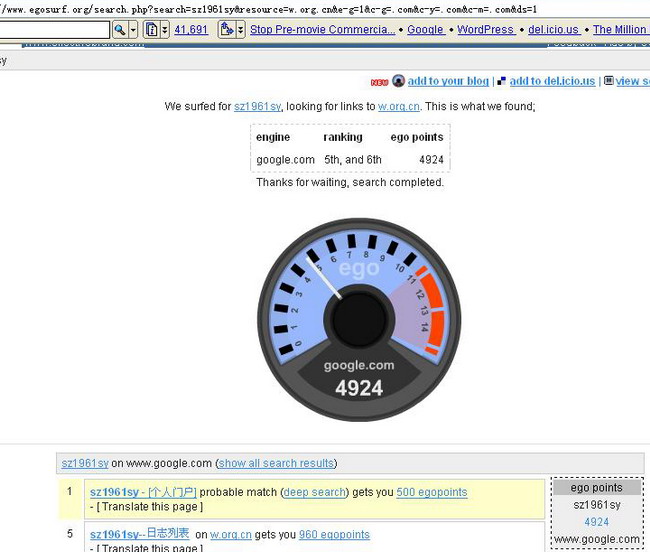Viewport: 650px width, 552px height.
Task: Click the toolbar magnifier search icon
Action: (x=119, y=30)
